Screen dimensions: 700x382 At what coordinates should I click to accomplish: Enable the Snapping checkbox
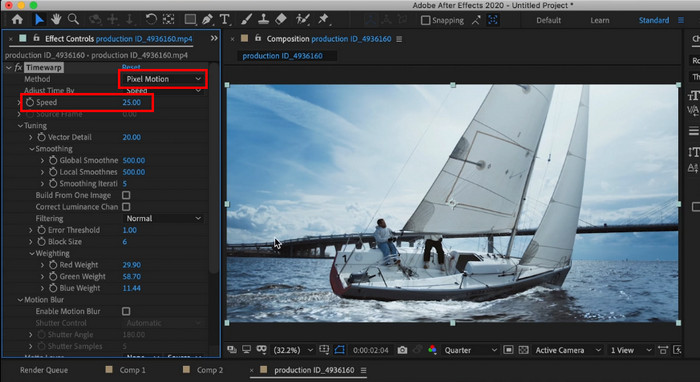[x=426, y=20]
